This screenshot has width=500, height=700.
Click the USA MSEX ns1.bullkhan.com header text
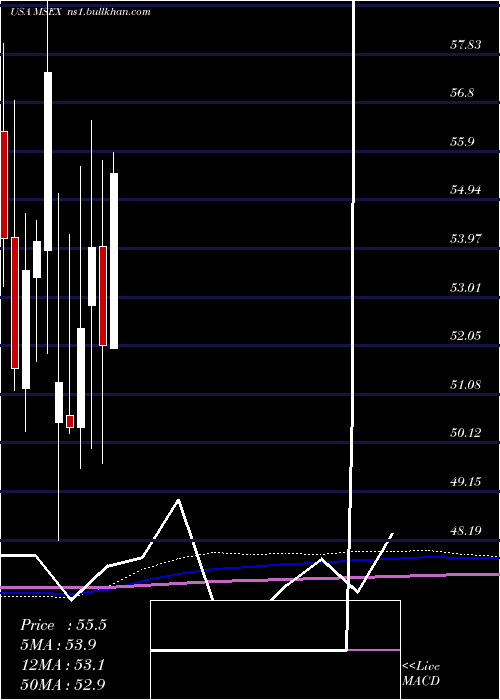pos(80,12)
